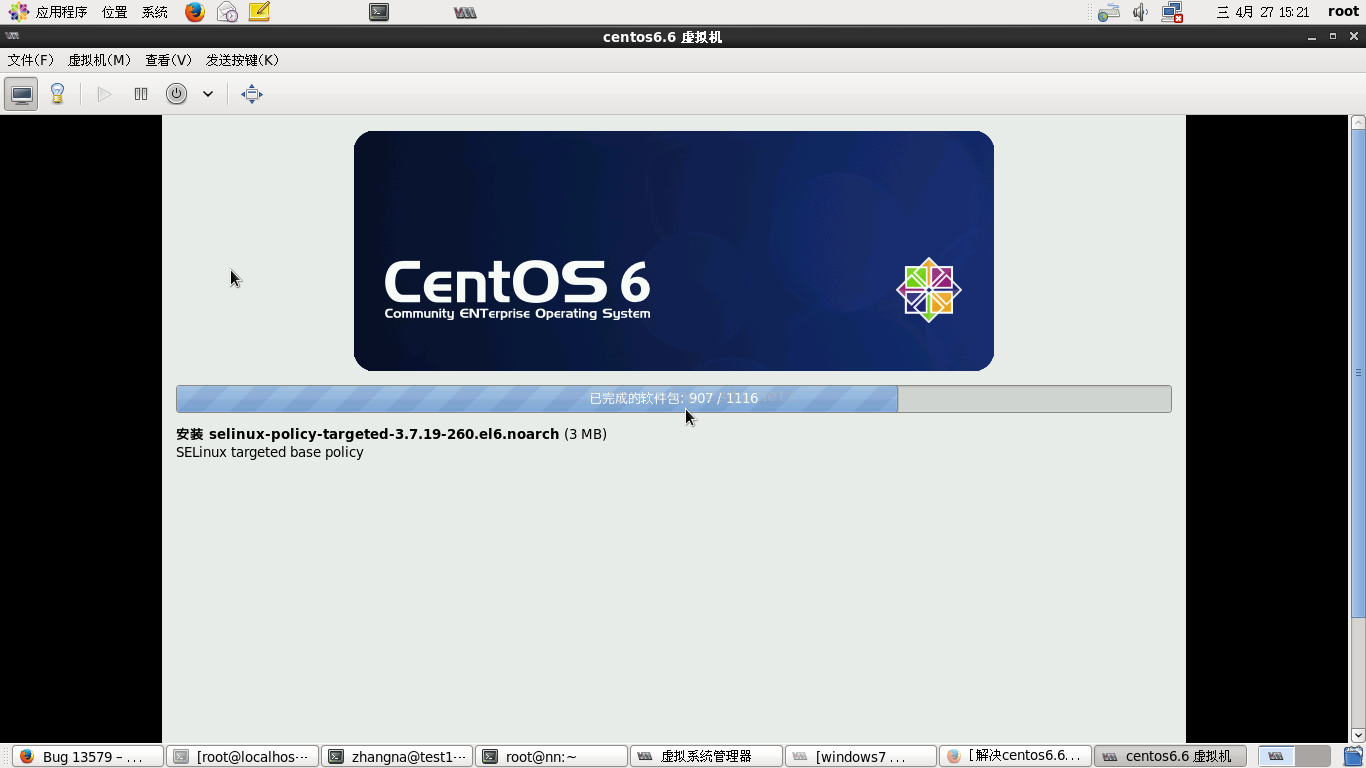
Task: Switch to [解决centos6.6 Firefox taskbar window
Action: click(1015, 756)
